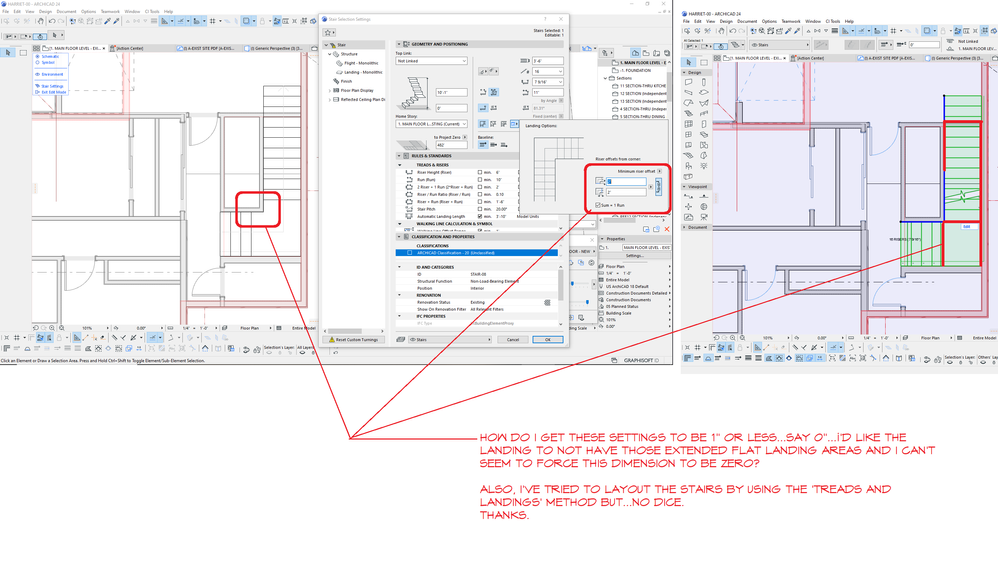998x566 pixels.
Task: Open Design menu in left ARCHICAD window
Action: [45, 11]
